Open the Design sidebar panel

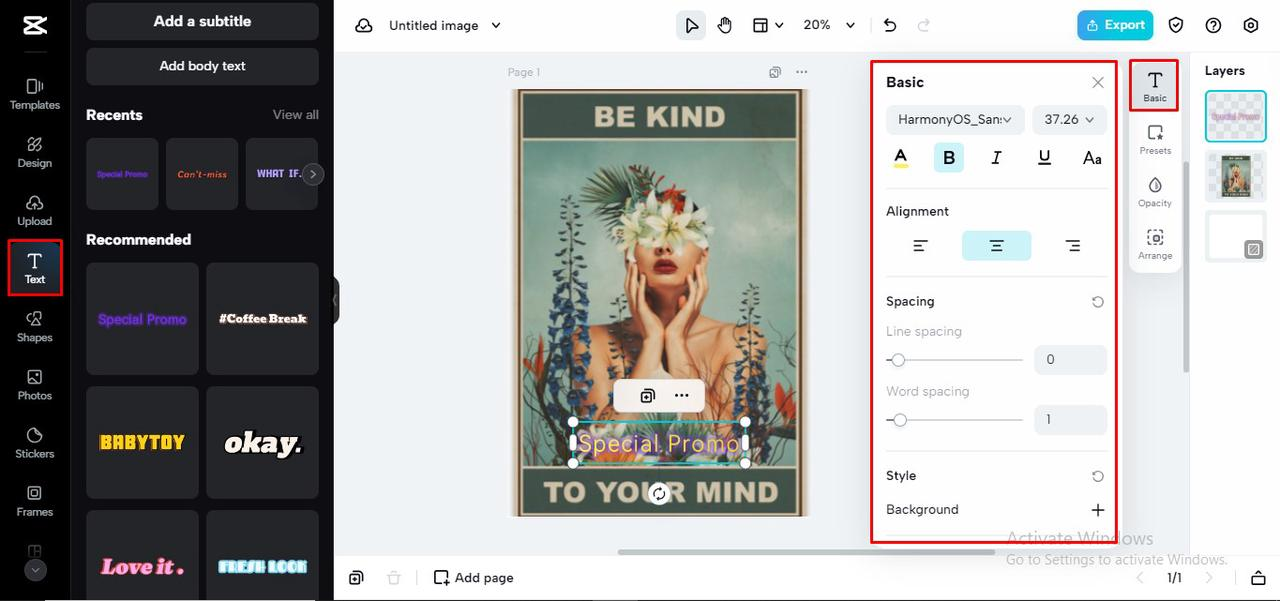[x=35, y=152]
